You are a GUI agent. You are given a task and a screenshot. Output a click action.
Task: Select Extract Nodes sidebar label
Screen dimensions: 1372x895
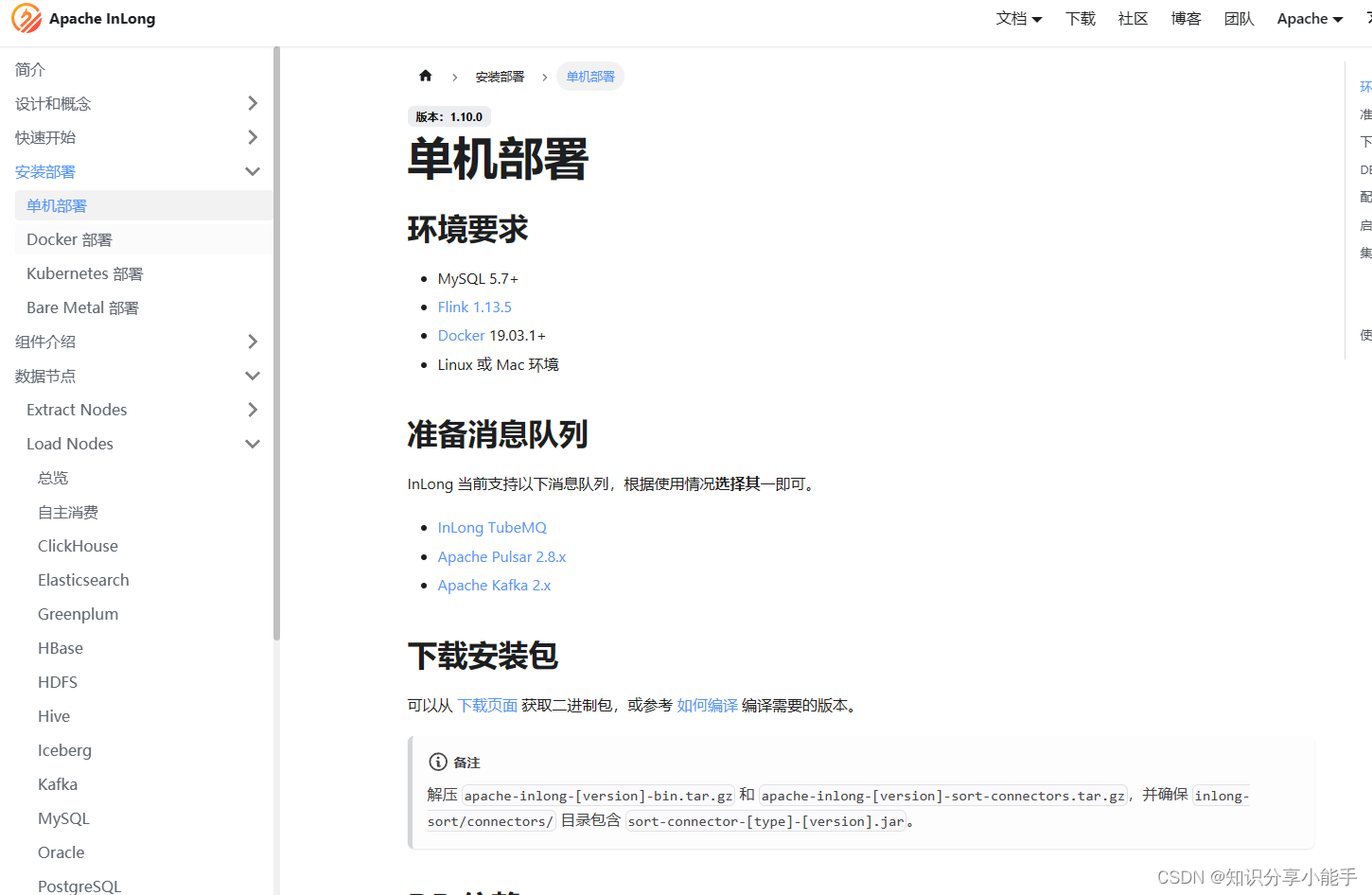(77, 410)
